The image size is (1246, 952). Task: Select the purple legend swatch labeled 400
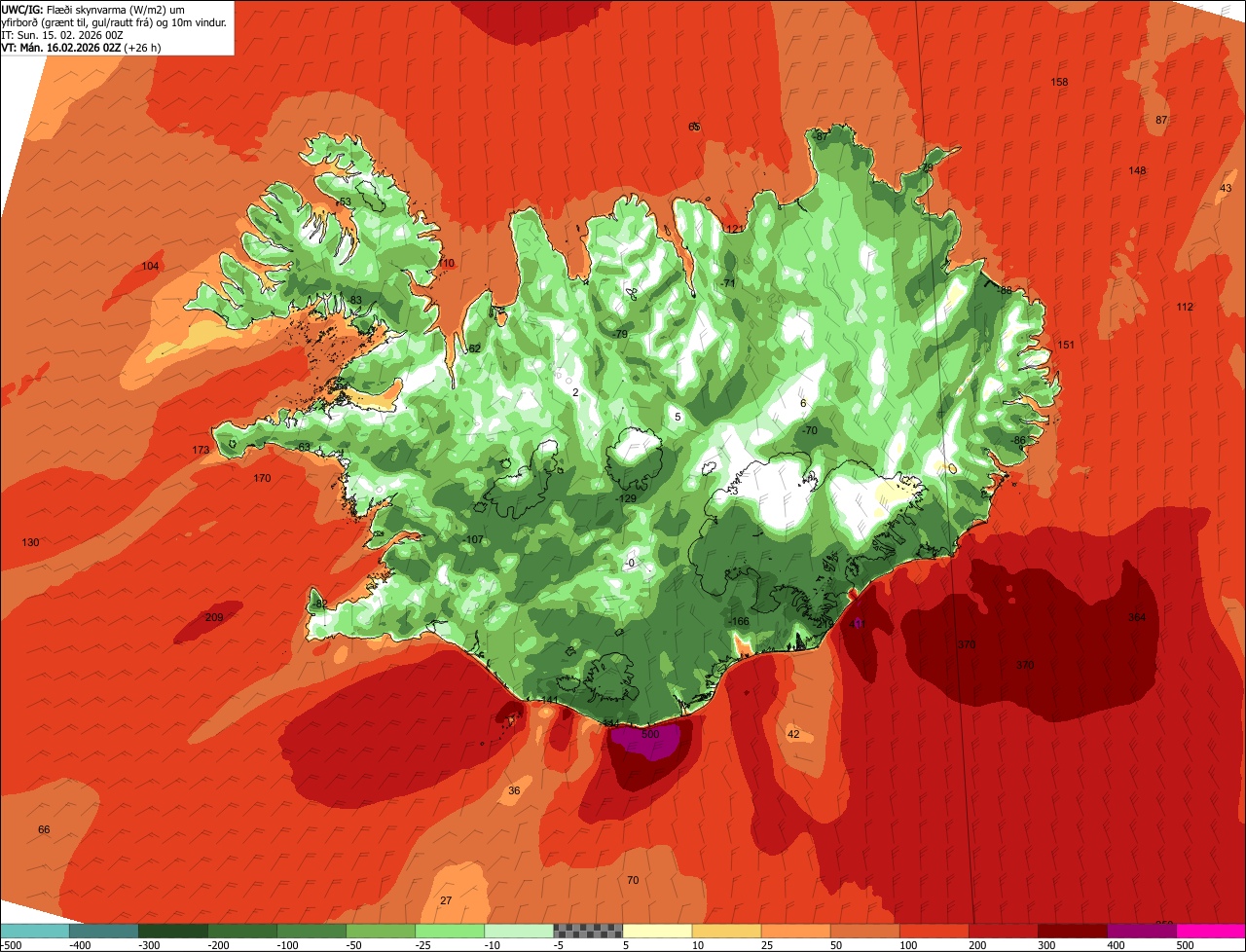tap(1140, 930)
